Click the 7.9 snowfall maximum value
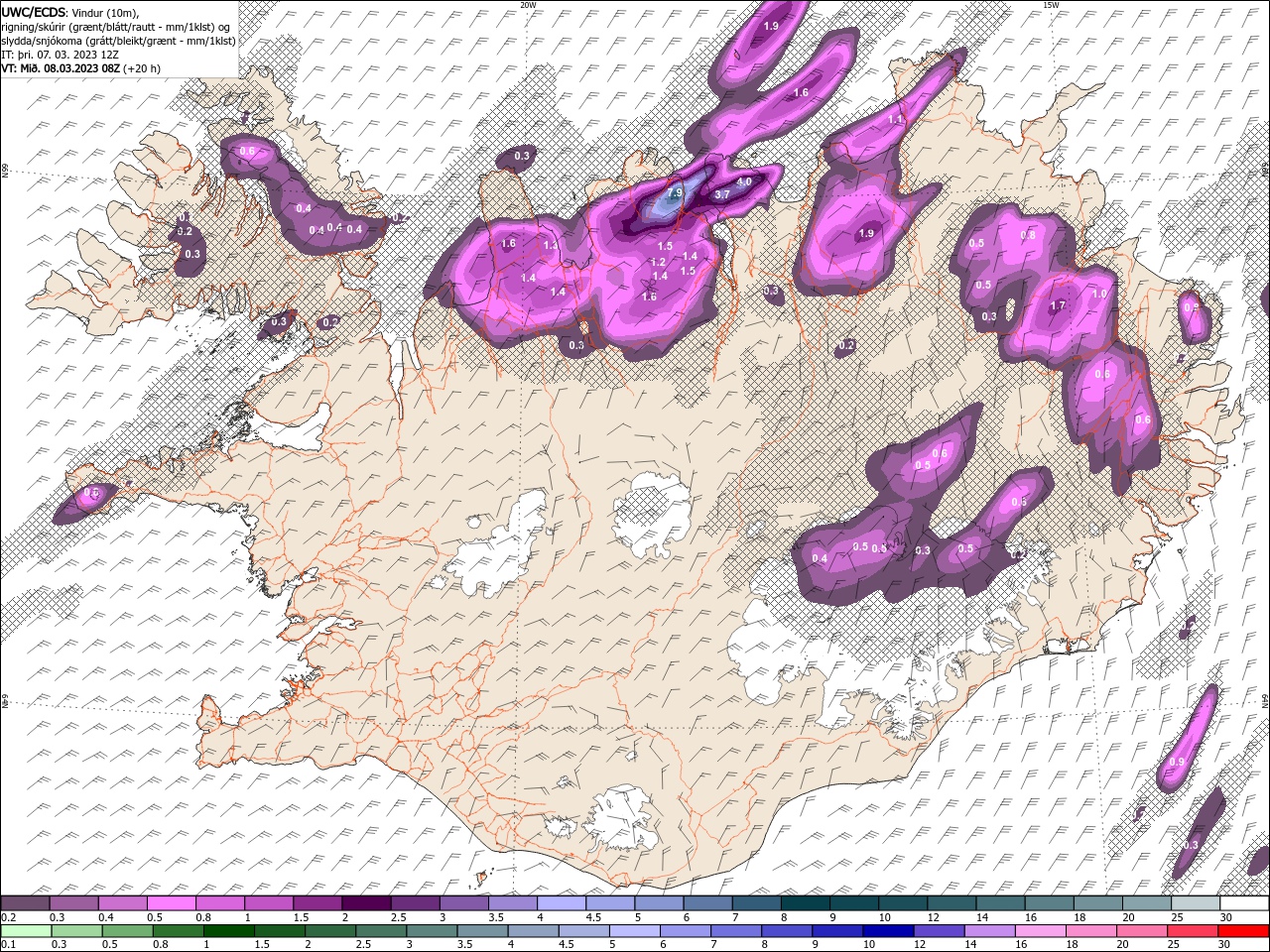 click(676, 192)
